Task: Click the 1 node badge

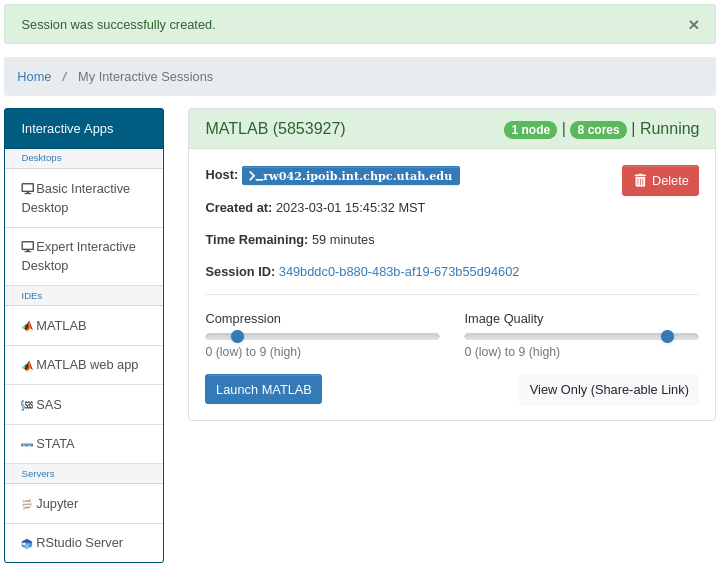Action: (530, 130)
